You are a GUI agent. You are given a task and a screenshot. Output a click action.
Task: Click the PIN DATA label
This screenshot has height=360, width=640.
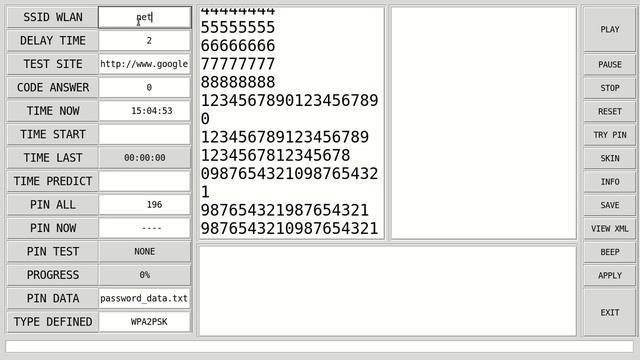[x=53, y=299]
